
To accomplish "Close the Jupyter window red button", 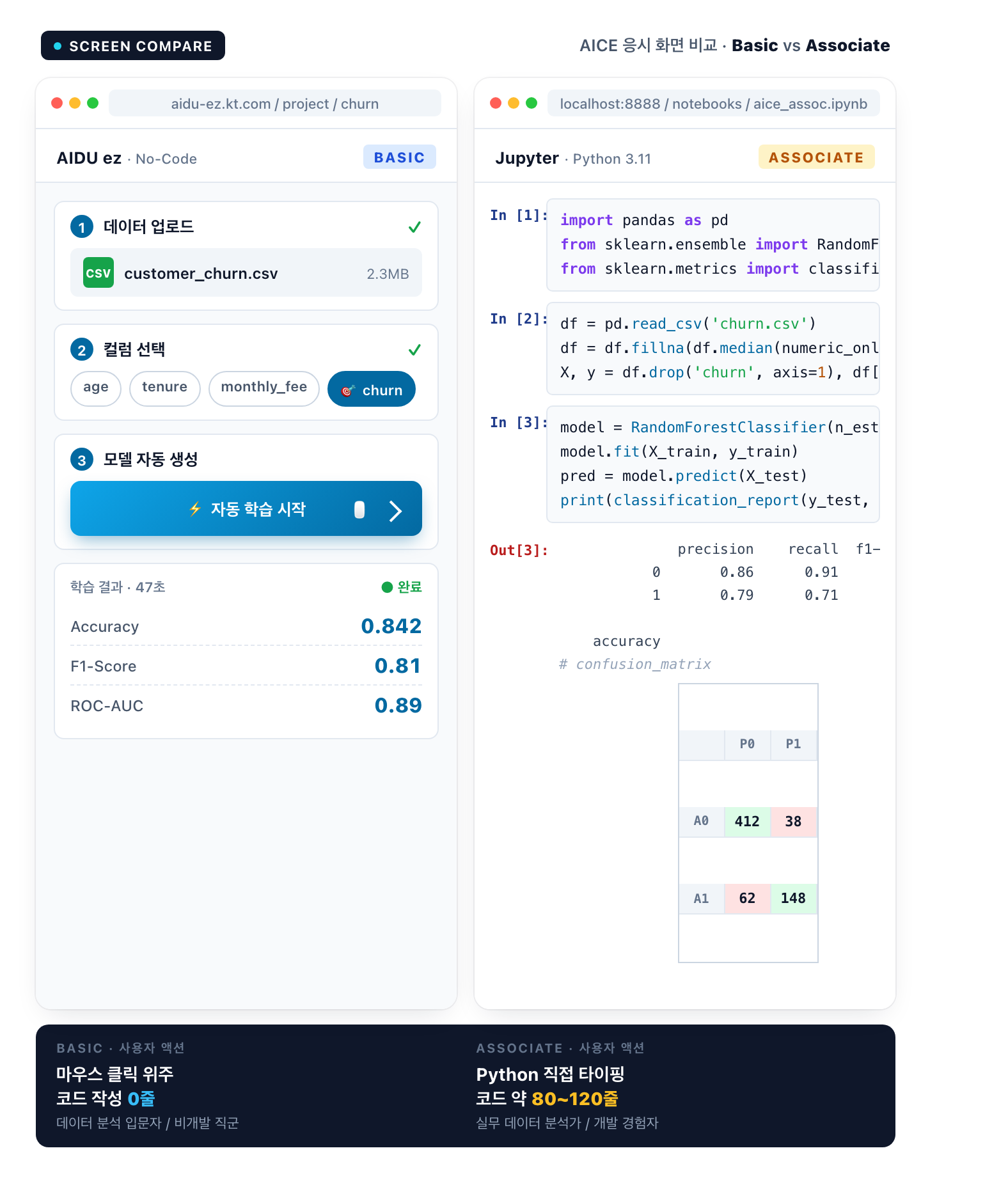I will pyautogui.click(x=496, y=103).
